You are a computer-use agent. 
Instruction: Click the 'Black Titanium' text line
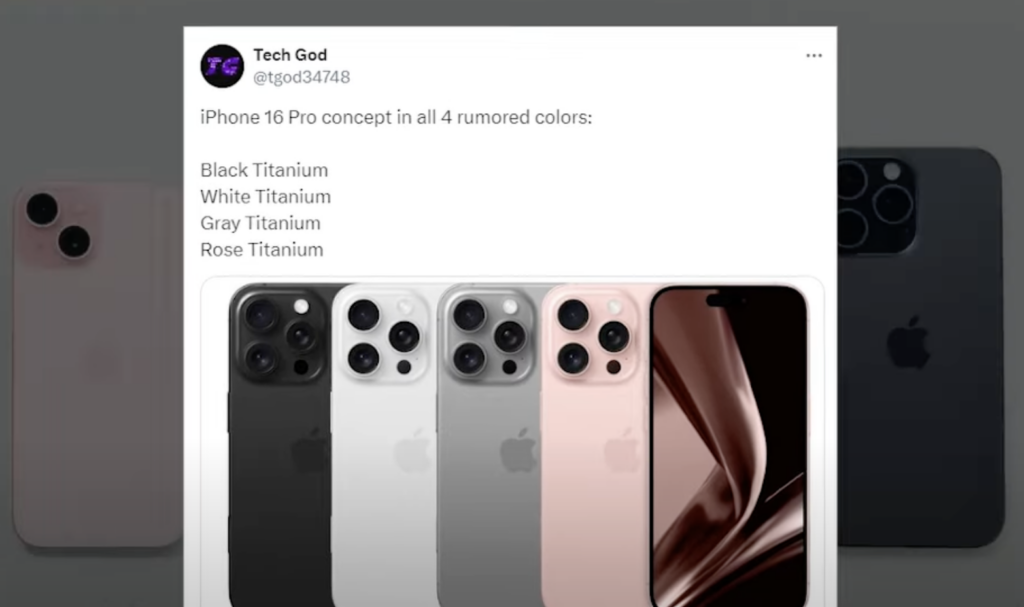[264, 170]
